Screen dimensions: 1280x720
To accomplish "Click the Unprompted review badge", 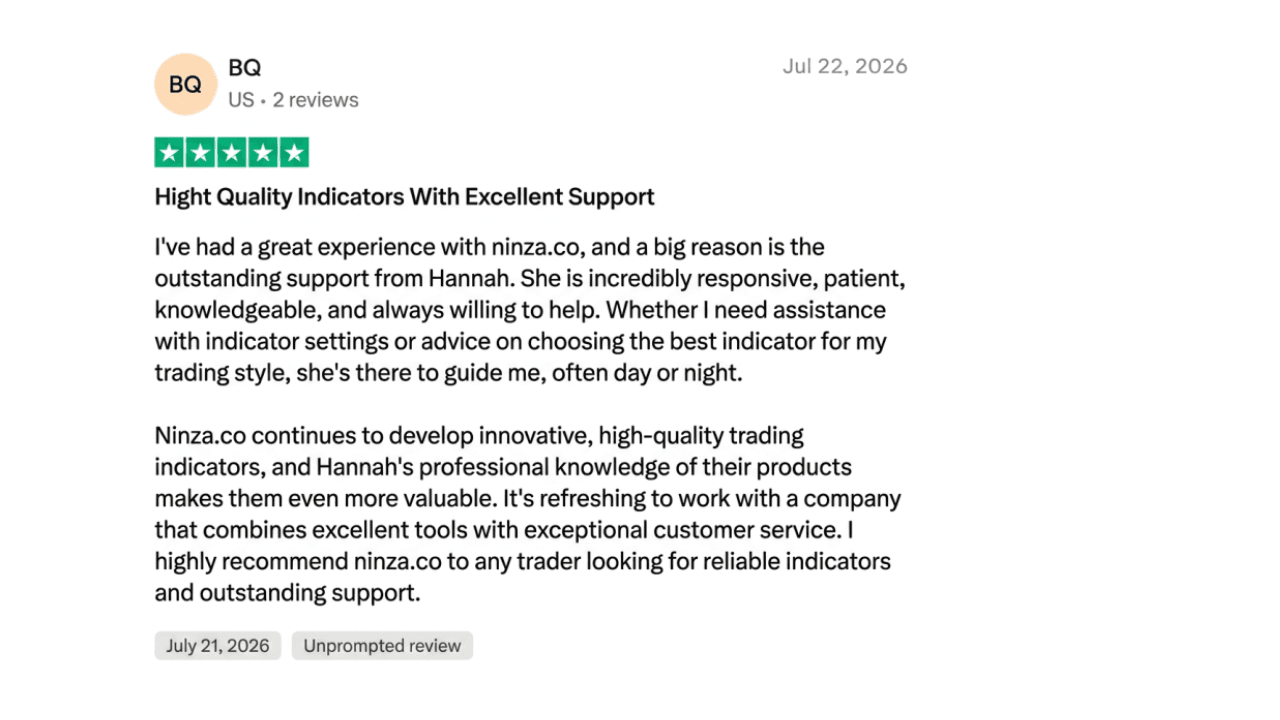I will click(x=382, y=646).
